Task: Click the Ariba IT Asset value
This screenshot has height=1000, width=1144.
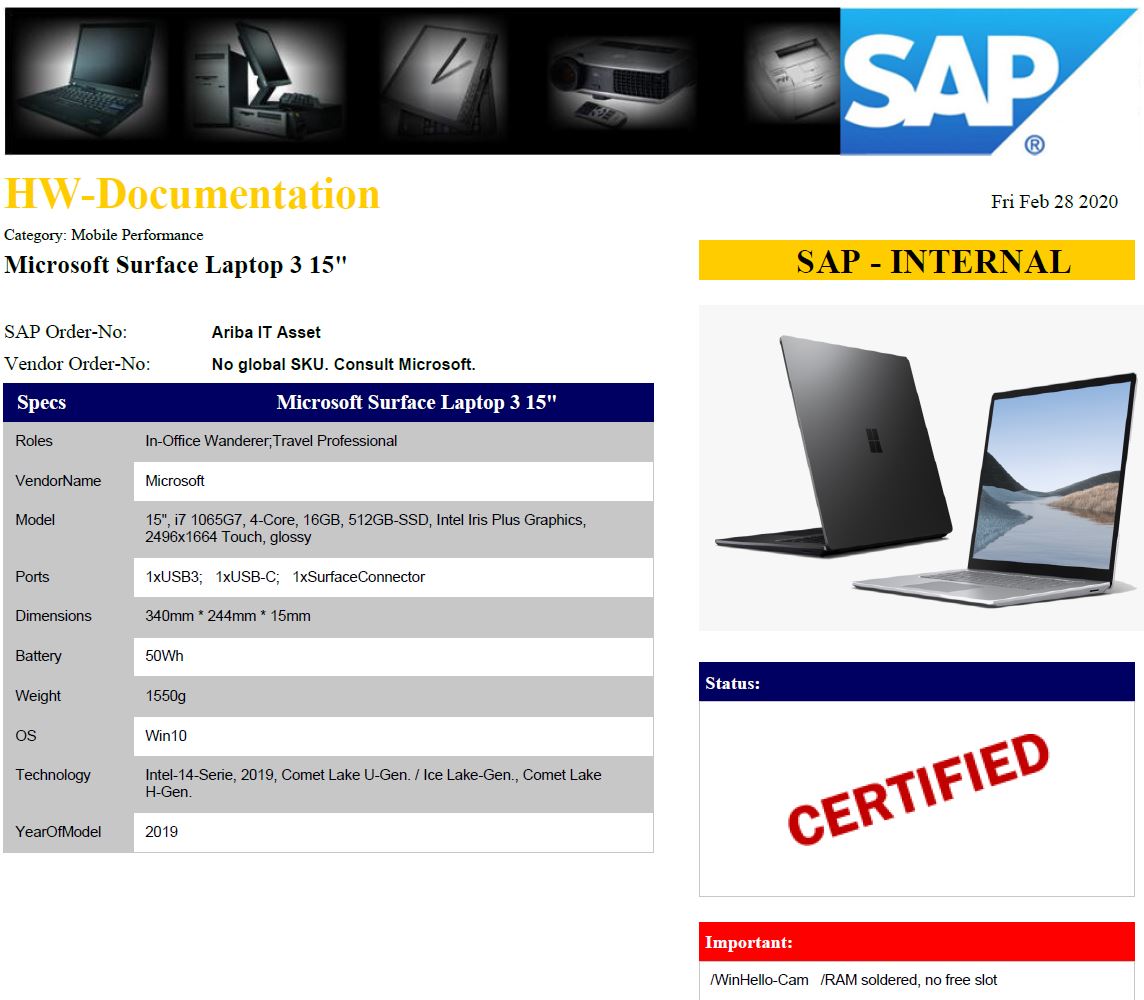Action: (x=266, y=333)
